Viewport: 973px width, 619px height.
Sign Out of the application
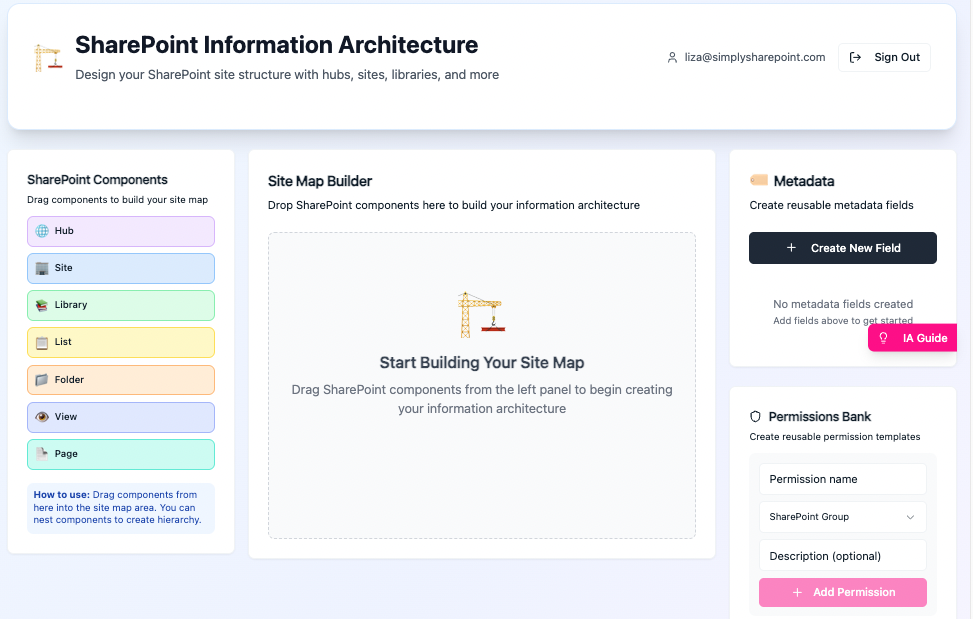[x=884, y=57]
